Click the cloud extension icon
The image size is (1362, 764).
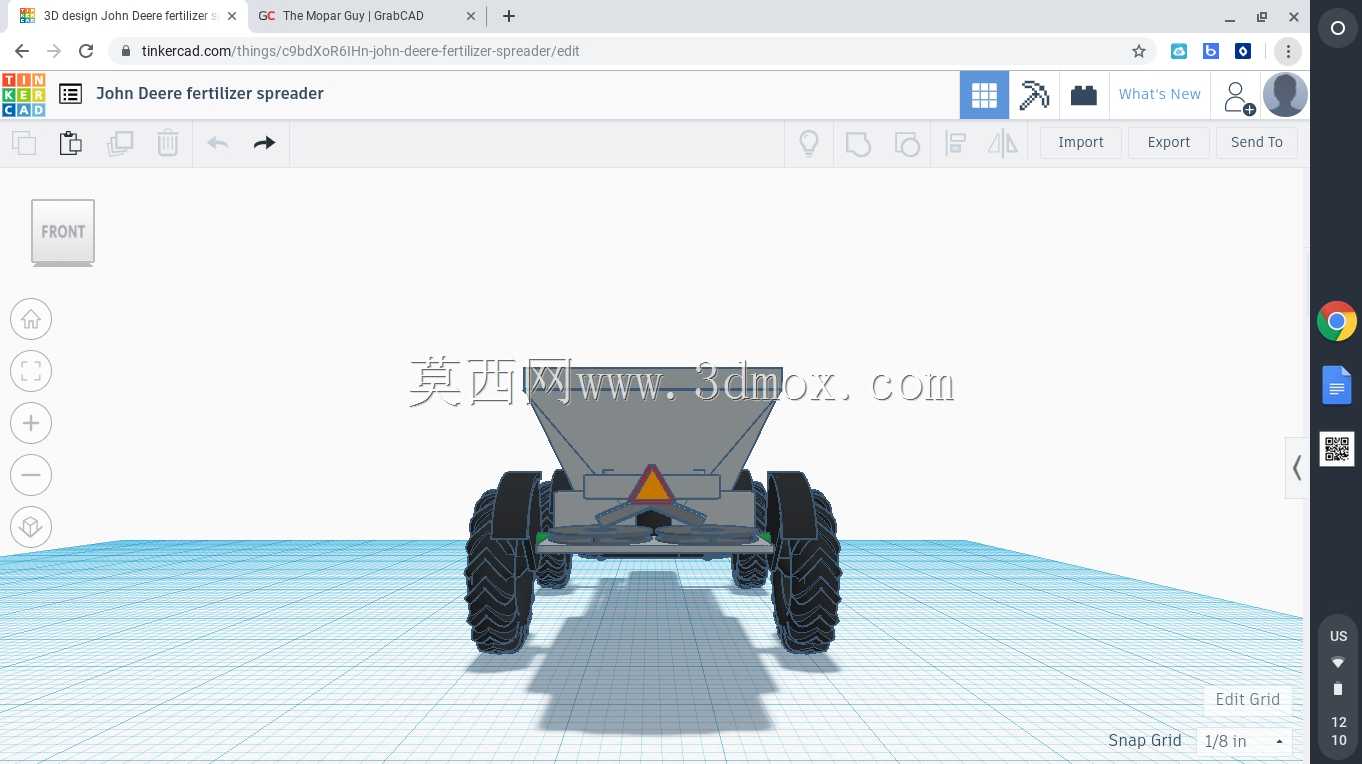pos(1179,51)
